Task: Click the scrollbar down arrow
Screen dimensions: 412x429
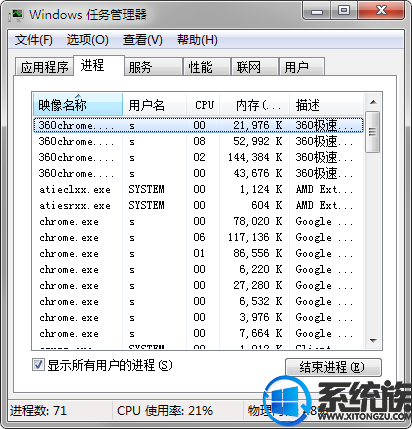Action: click(373, 341)
